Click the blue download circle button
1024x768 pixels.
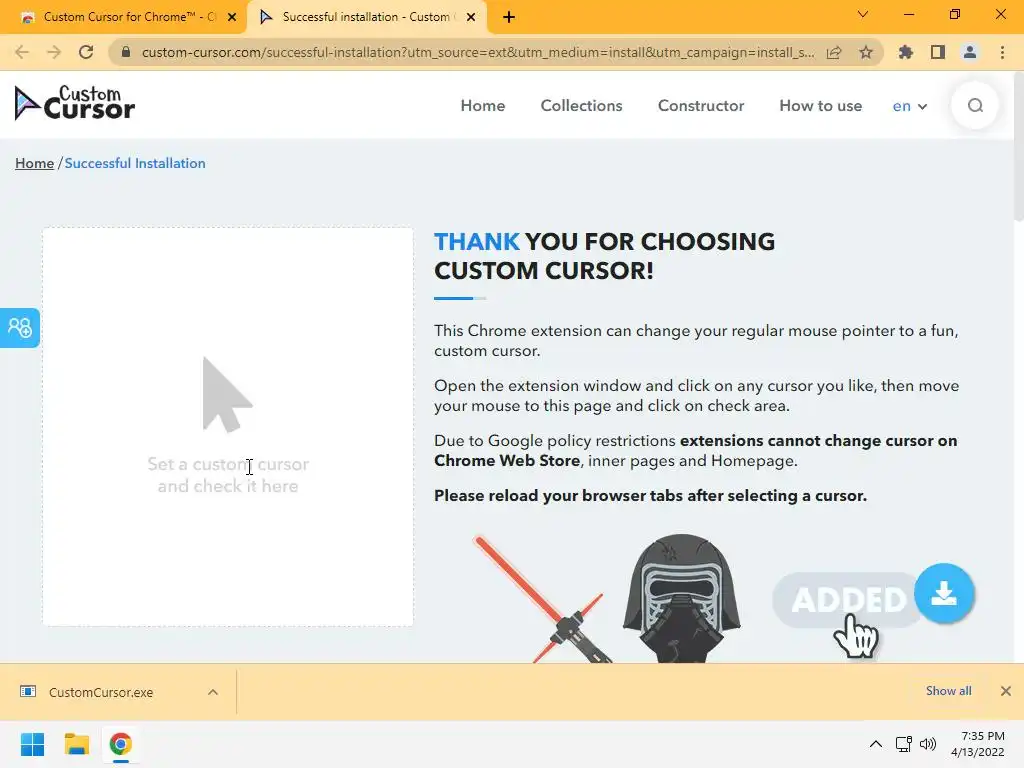(944, 594)
